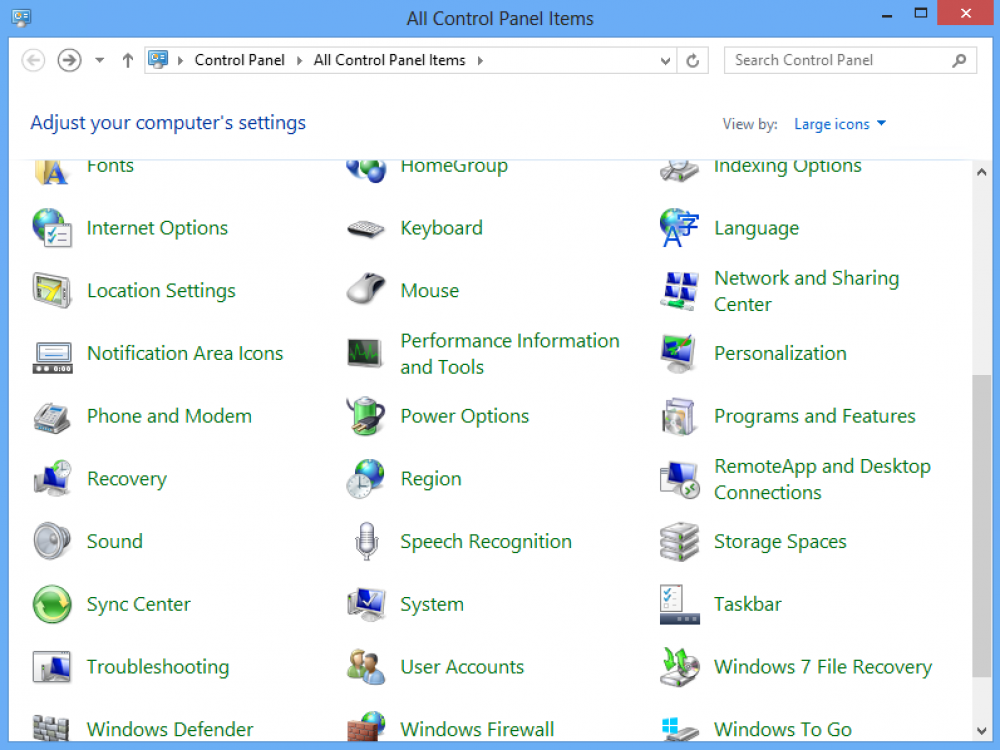Open the Storage Spaces drives icon
This screenshot has width=1000, height=750.
(x=679, y=541)
